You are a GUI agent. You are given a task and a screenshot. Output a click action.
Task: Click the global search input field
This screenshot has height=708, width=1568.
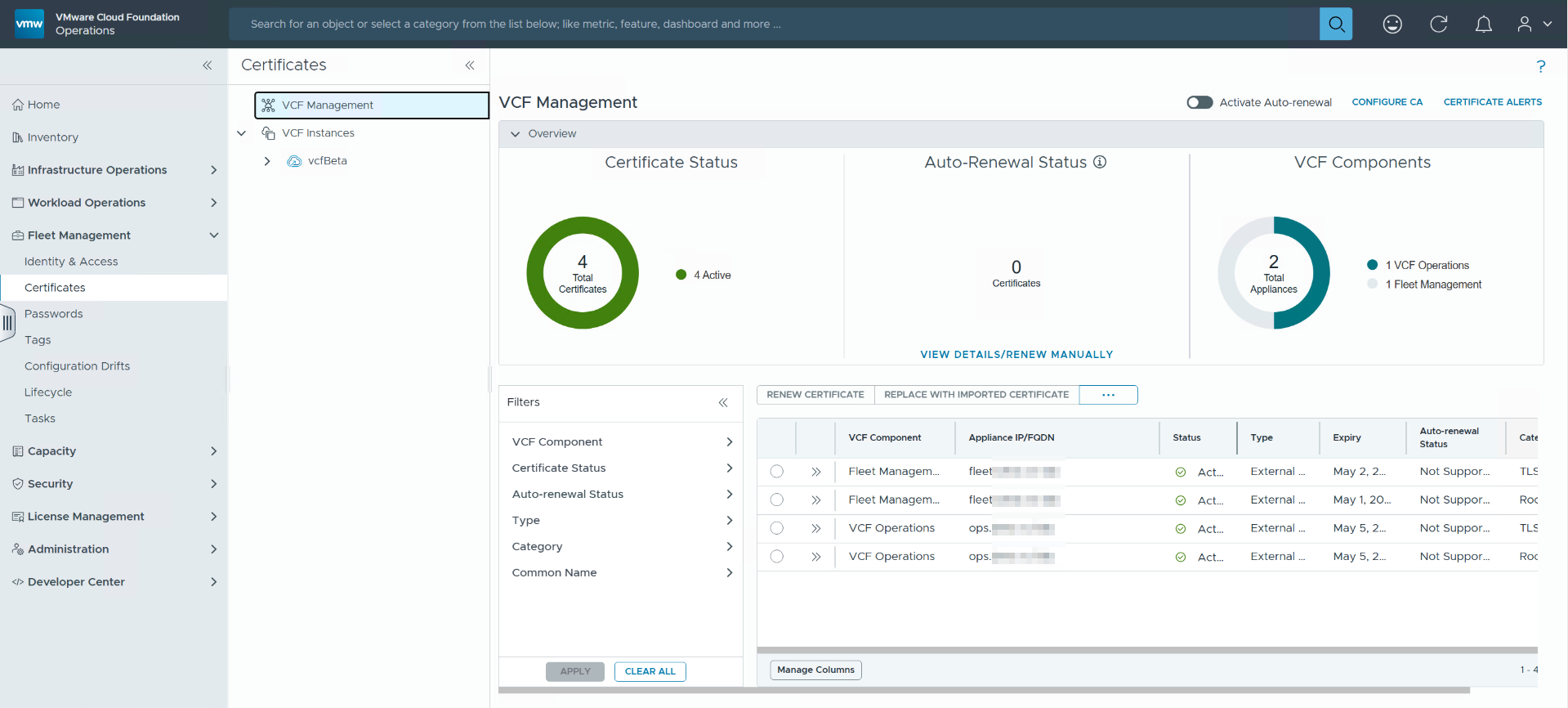pos(774,24)
